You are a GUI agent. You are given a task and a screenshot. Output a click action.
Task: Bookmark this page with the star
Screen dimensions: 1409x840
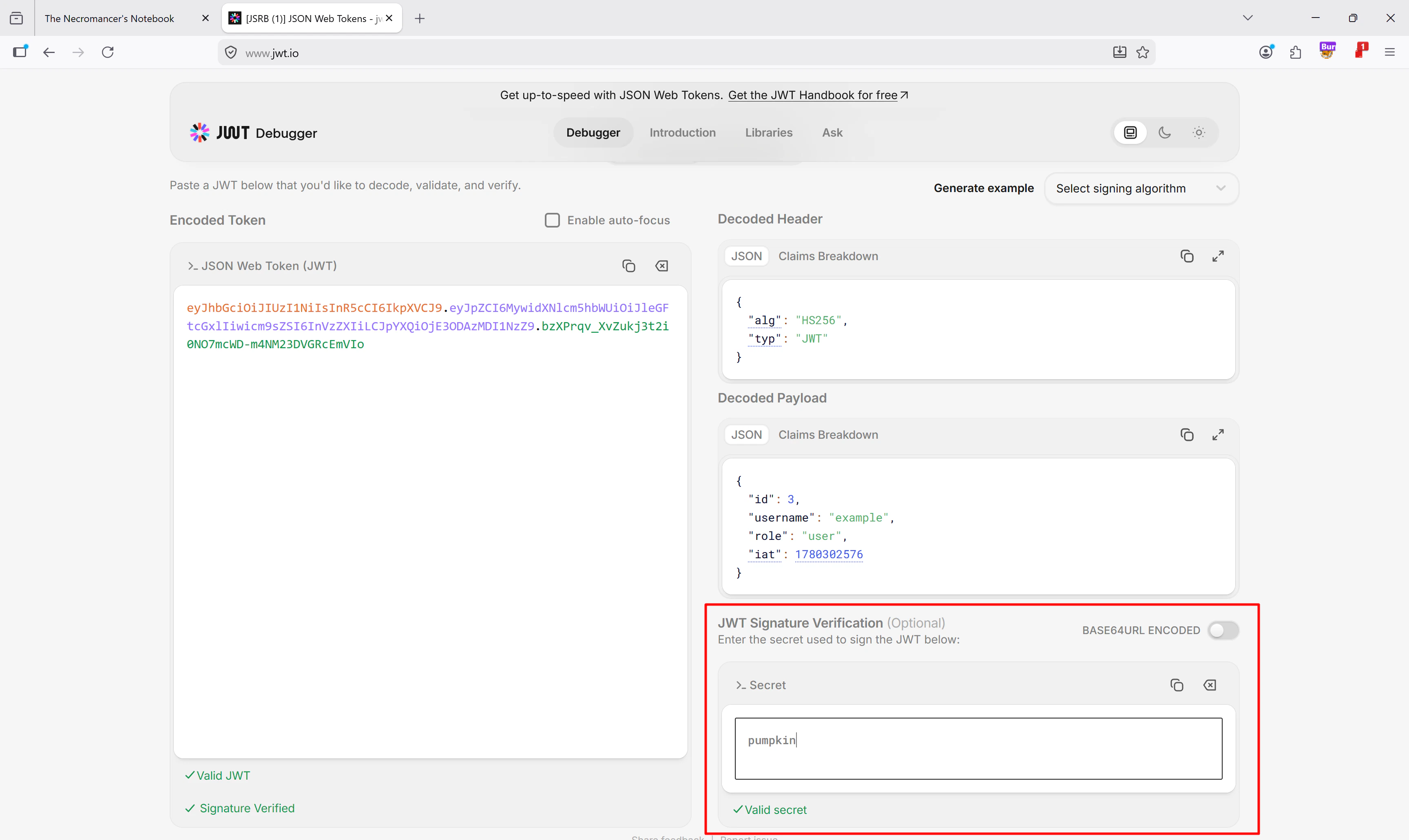pos(1142,52)
